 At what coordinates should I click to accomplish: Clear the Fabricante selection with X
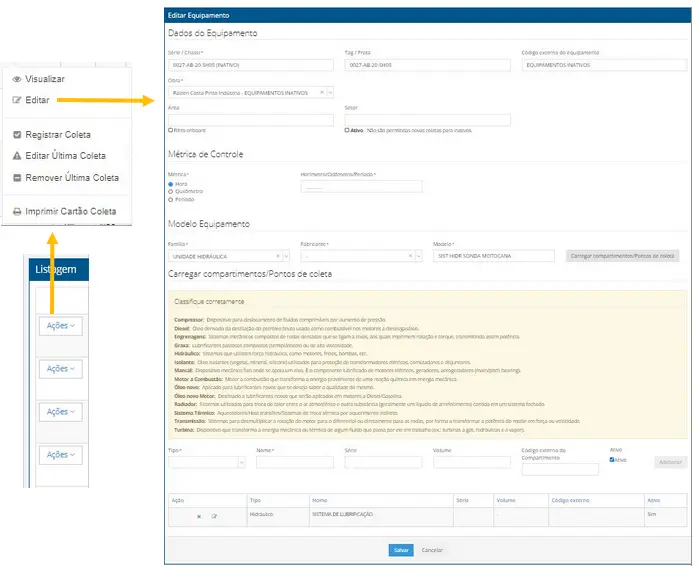(410, 256)
